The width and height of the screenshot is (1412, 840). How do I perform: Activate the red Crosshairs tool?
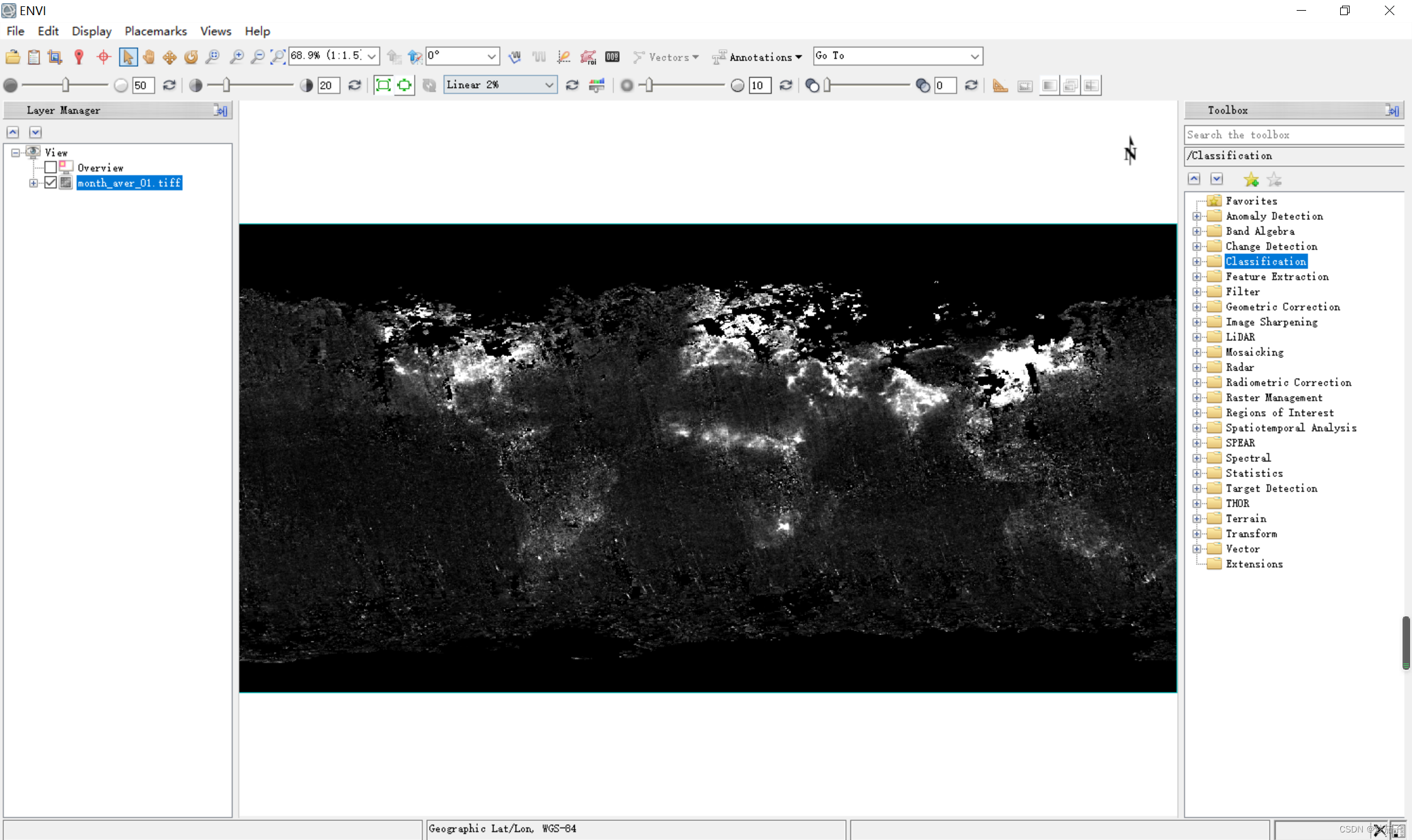pos(104,57)
